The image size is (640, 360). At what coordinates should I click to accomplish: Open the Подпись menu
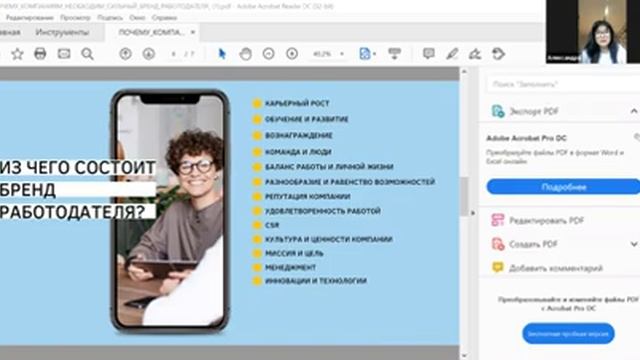pos(110,18)
